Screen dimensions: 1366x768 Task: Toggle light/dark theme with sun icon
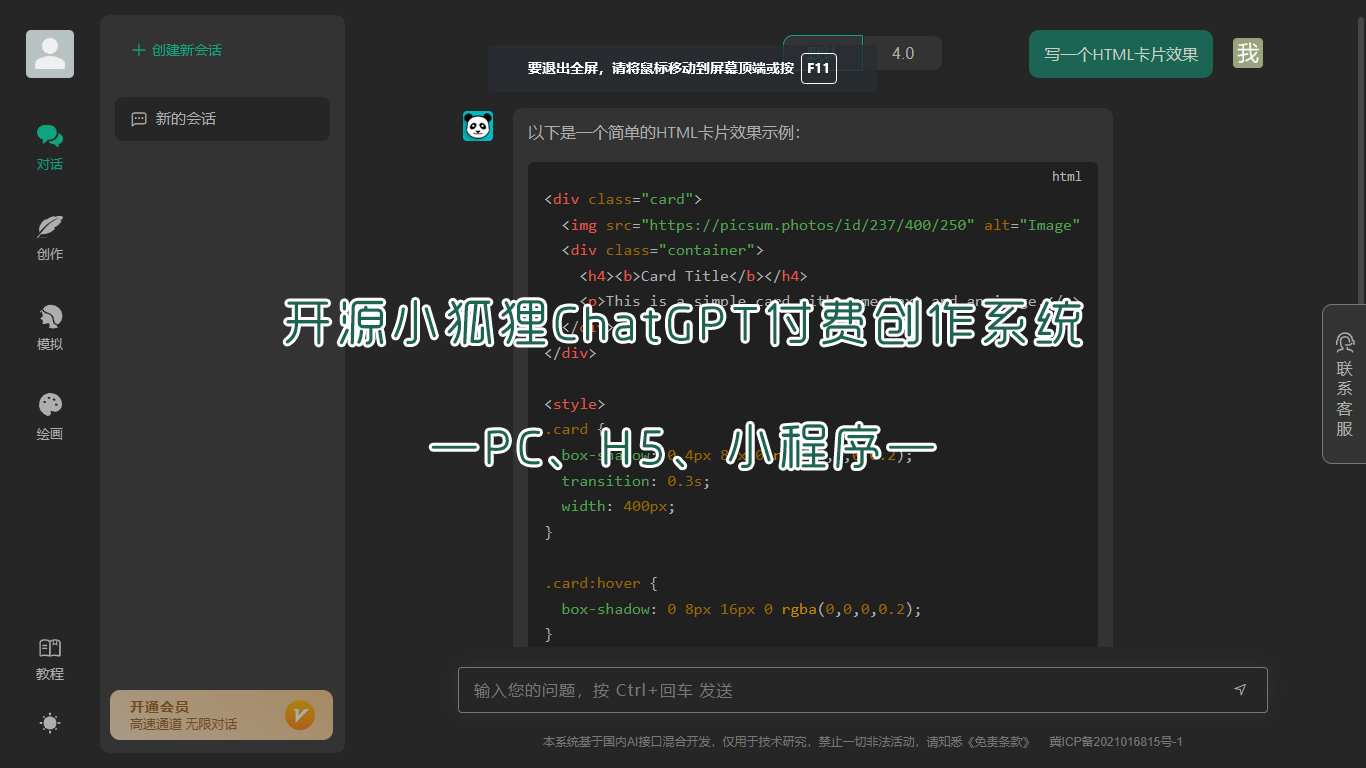coord(50,723)
